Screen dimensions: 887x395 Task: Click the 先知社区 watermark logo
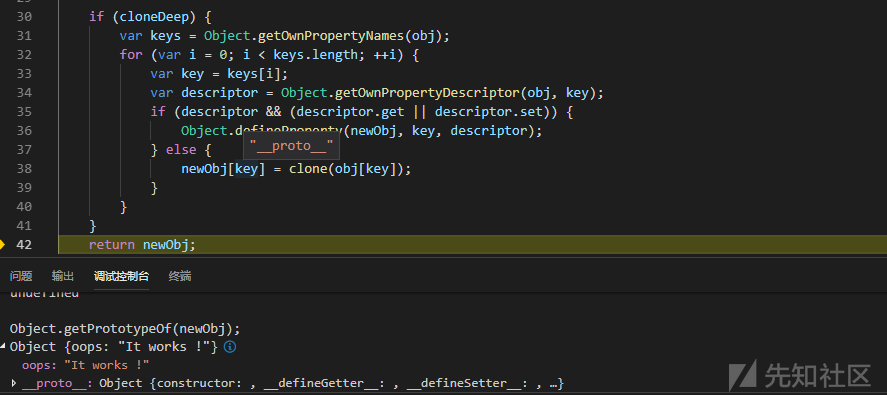pyautogui.click(x=799, y=375)
